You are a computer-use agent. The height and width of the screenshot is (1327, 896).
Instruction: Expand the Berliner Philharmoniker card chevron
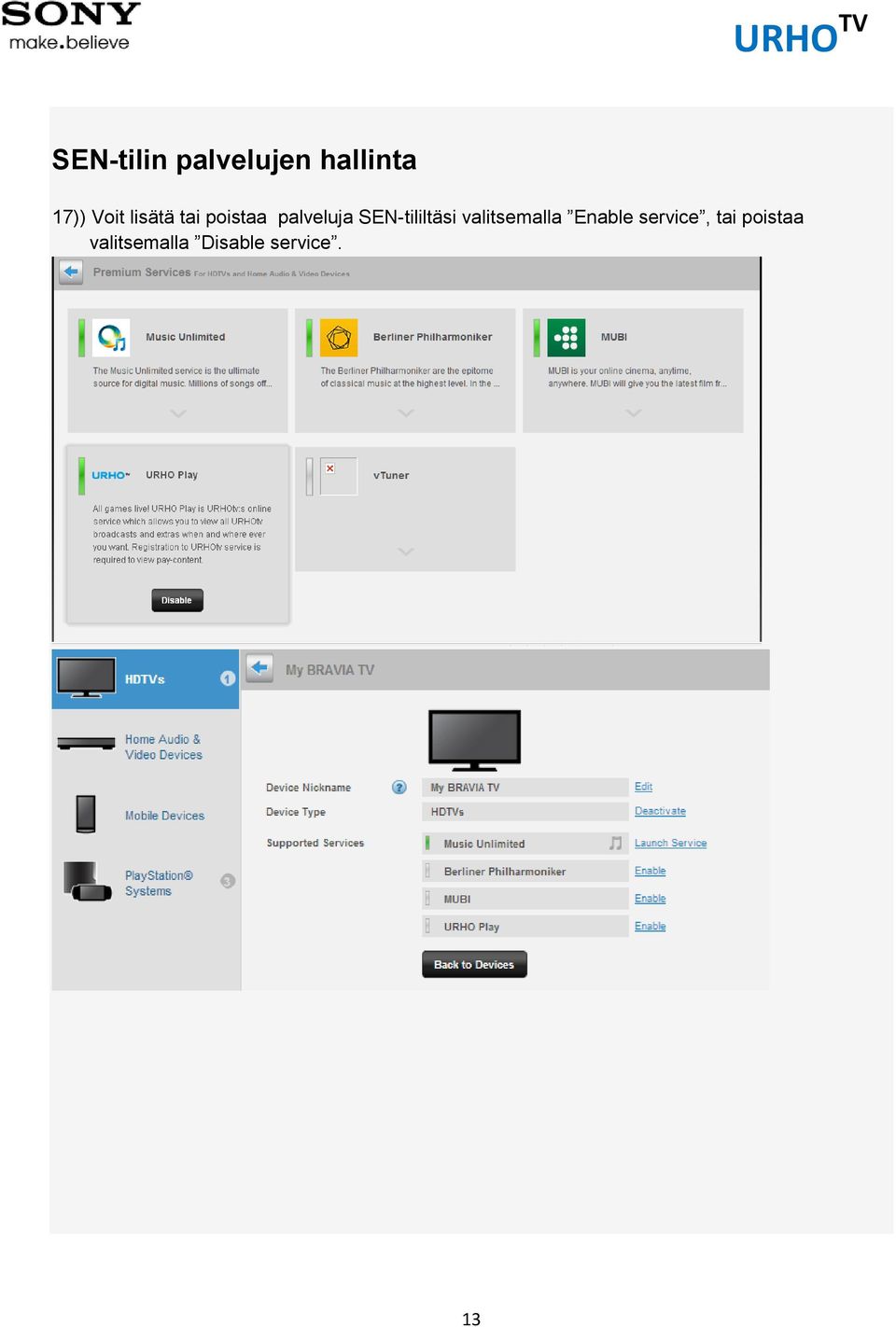coord(406,412)
